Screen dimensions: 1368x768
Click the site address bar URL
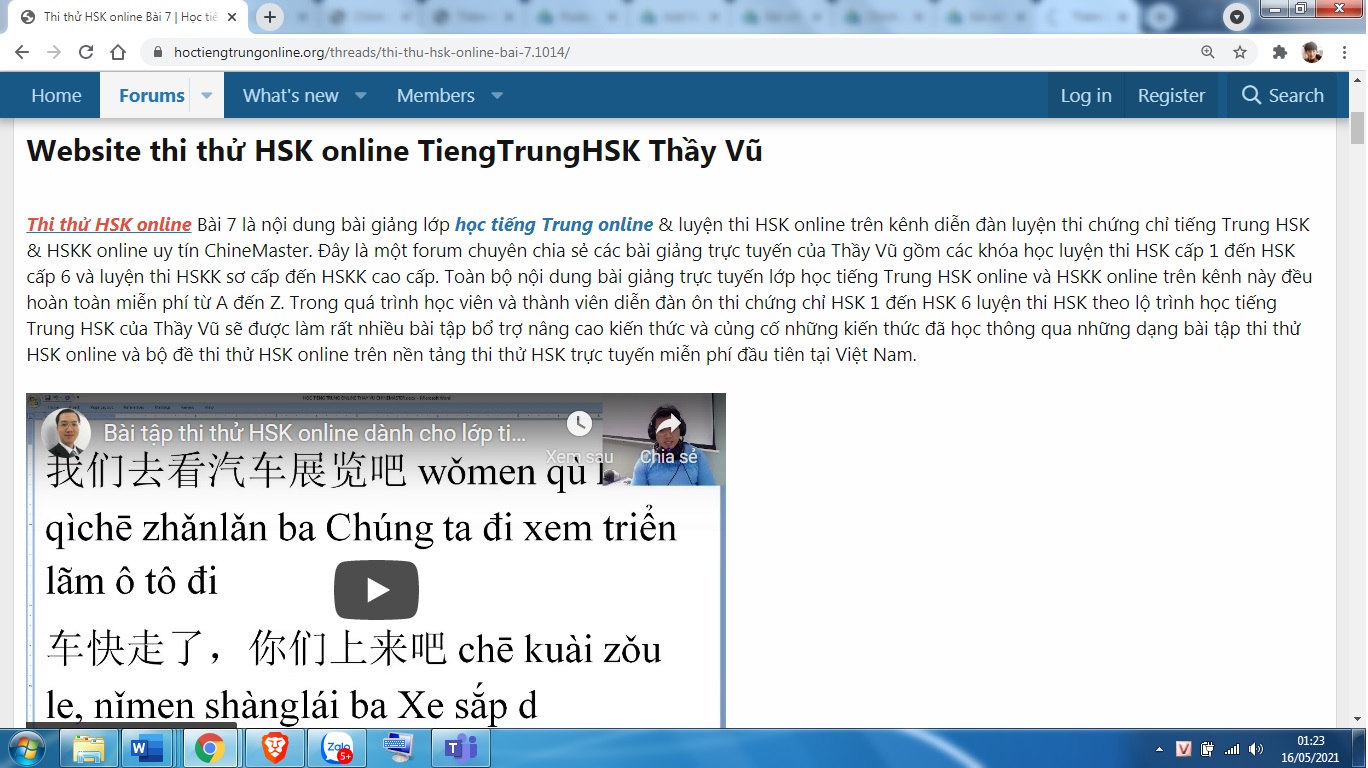372,52
